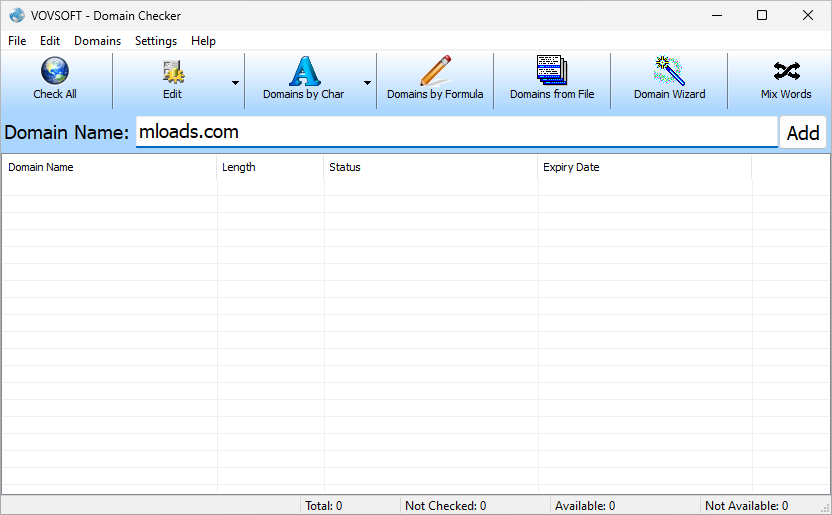
Task: Focus the Domain Name input field
Action: tap(457, 132)
